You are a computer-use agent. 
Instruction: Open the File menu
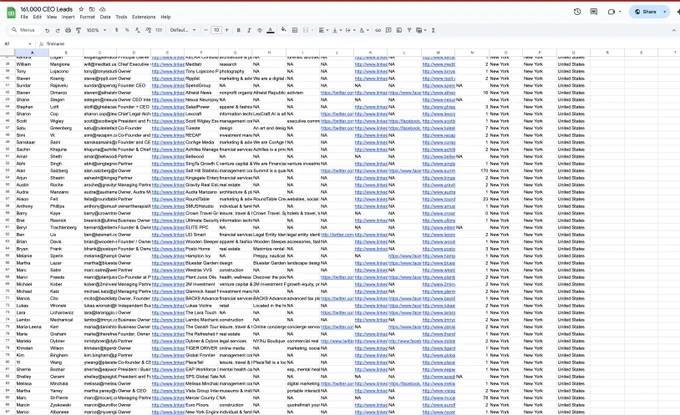coord(24,17)
